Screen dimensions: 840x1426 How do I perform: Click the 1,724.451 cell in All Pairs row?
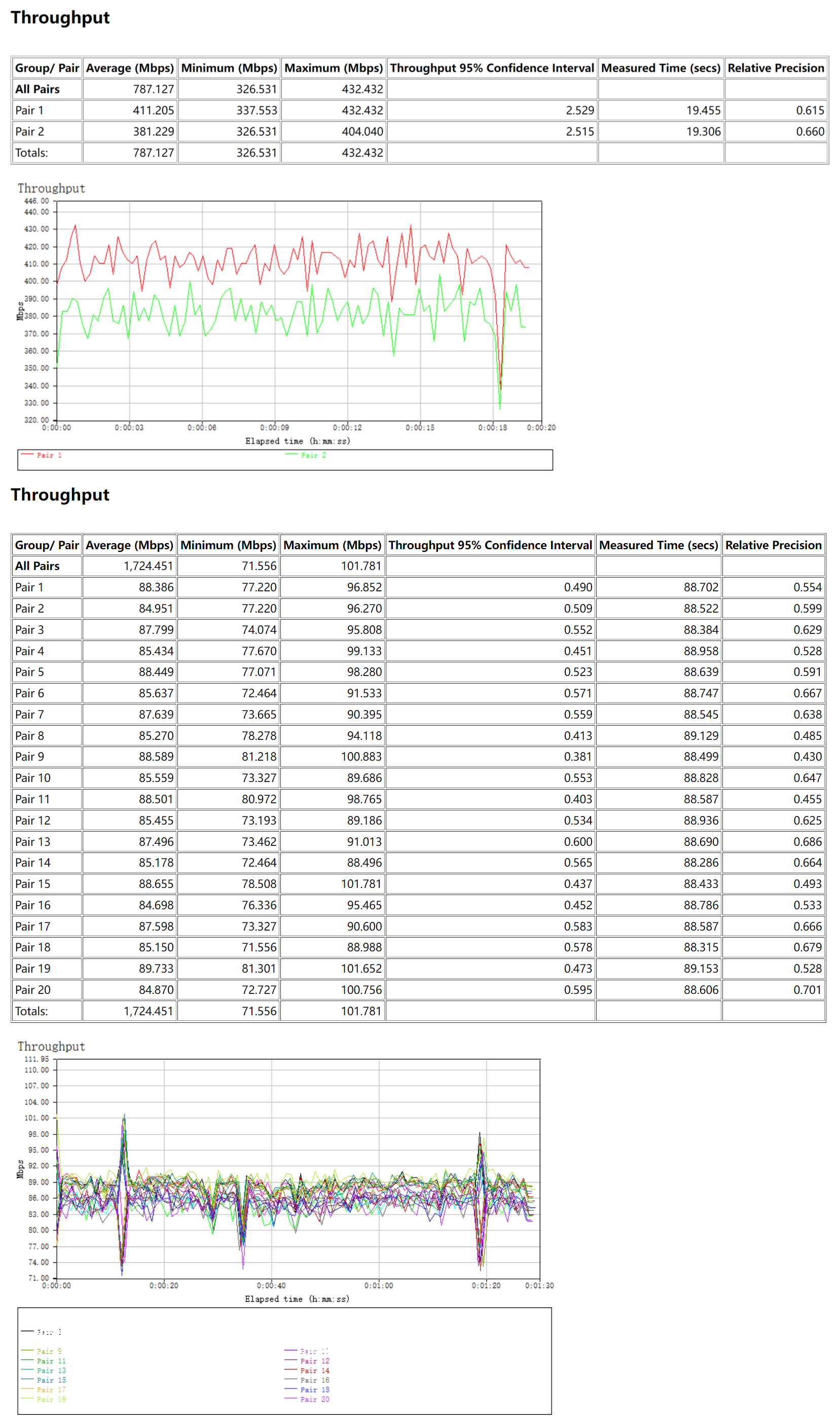130,566
